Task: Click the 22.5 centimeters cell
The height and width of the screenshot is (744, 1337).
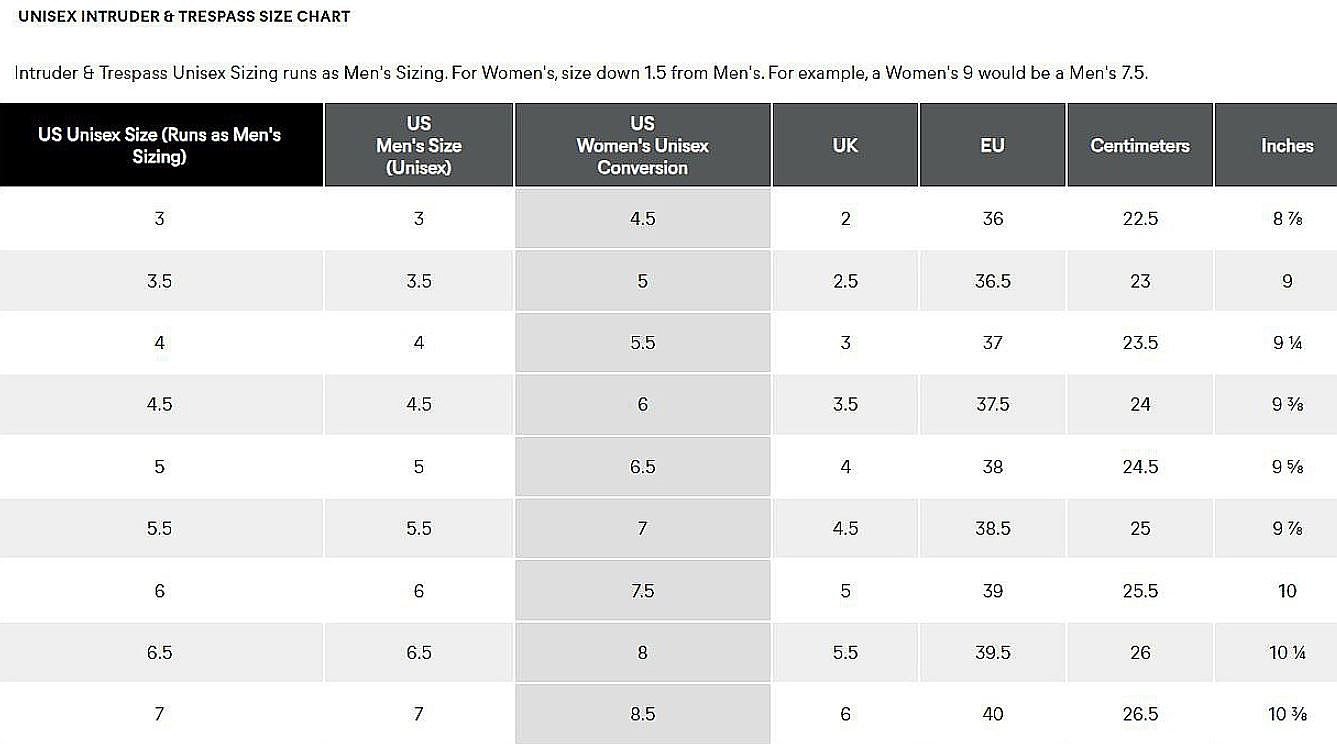Action: [1140, 219]
